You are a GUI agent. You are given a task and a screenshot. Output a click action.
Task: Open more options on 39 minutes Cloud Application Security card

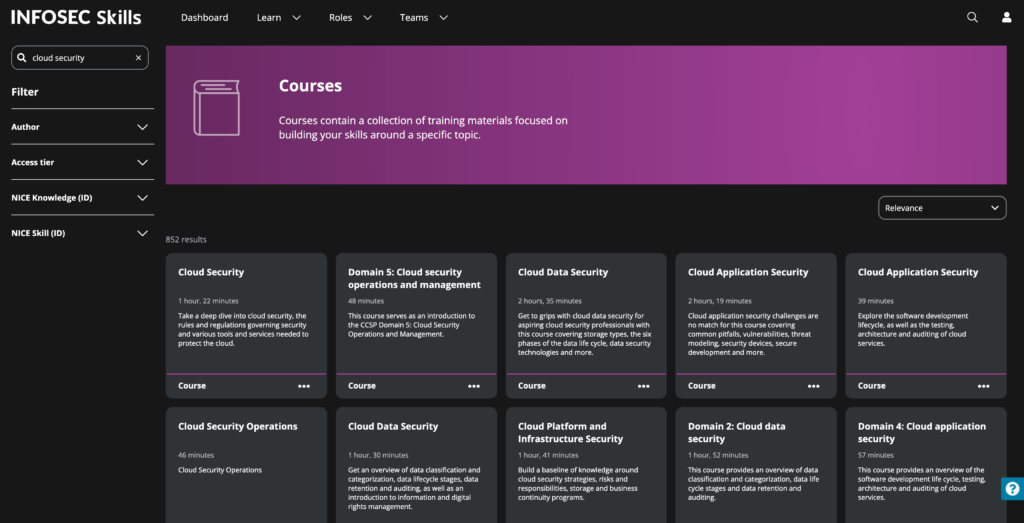[x=983, y=386]
